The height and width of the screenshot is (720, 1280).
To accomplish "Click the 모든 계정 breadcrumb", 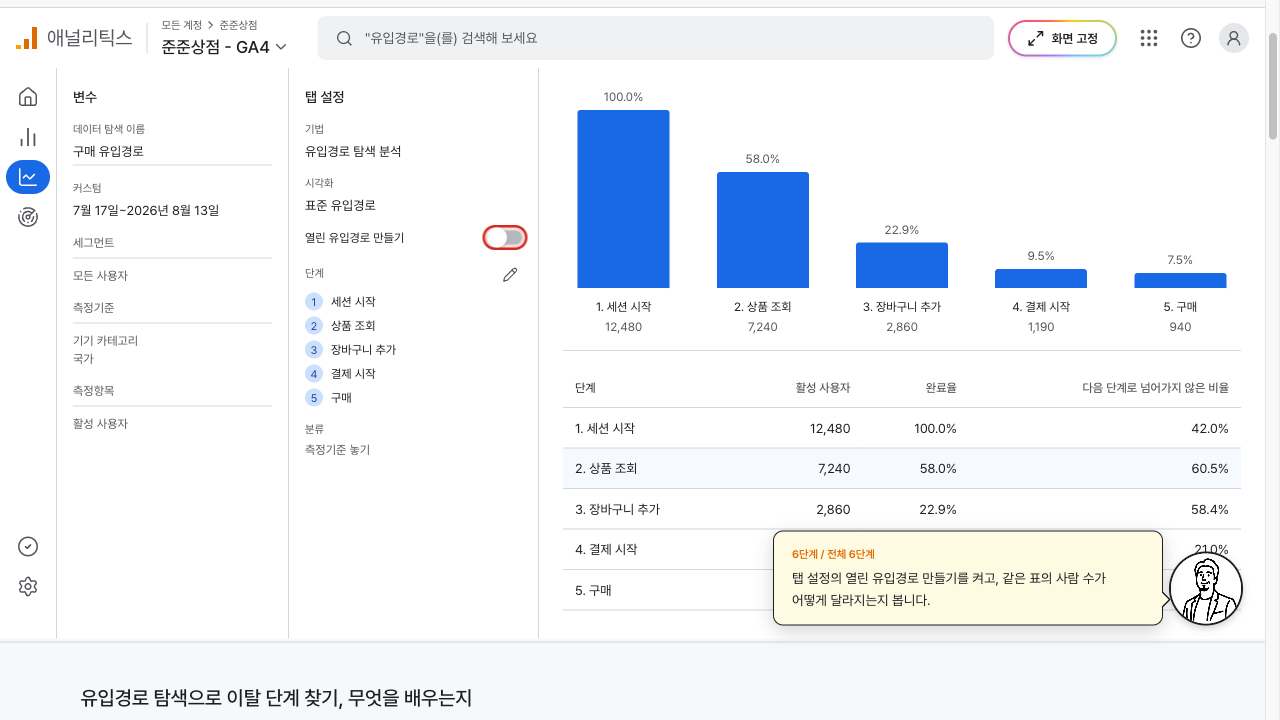I will coord(181,23).
